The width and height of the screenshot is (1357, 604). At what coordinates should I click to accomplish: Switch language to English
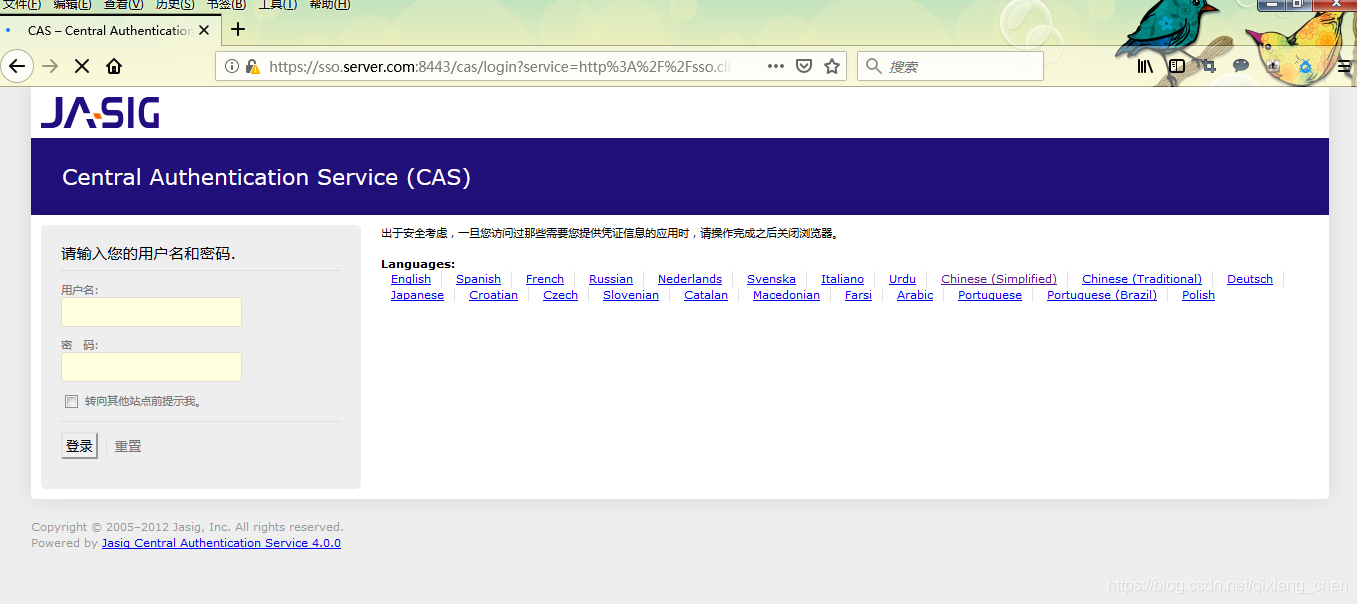(411, 279)
